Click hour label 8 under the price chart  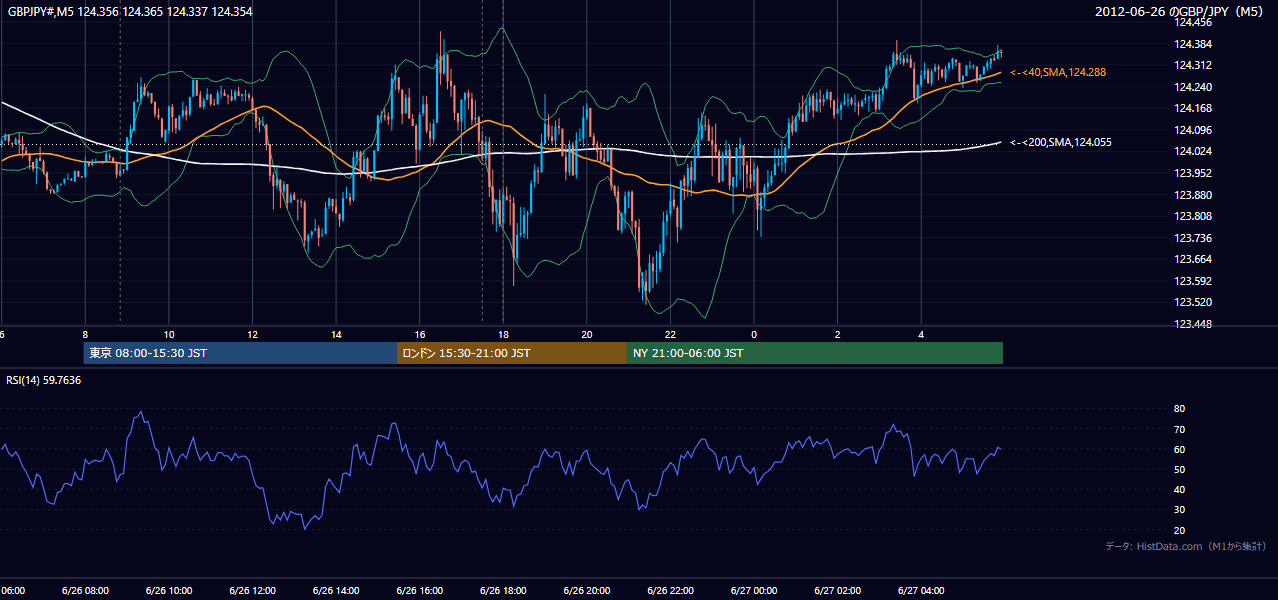[85, 334]
